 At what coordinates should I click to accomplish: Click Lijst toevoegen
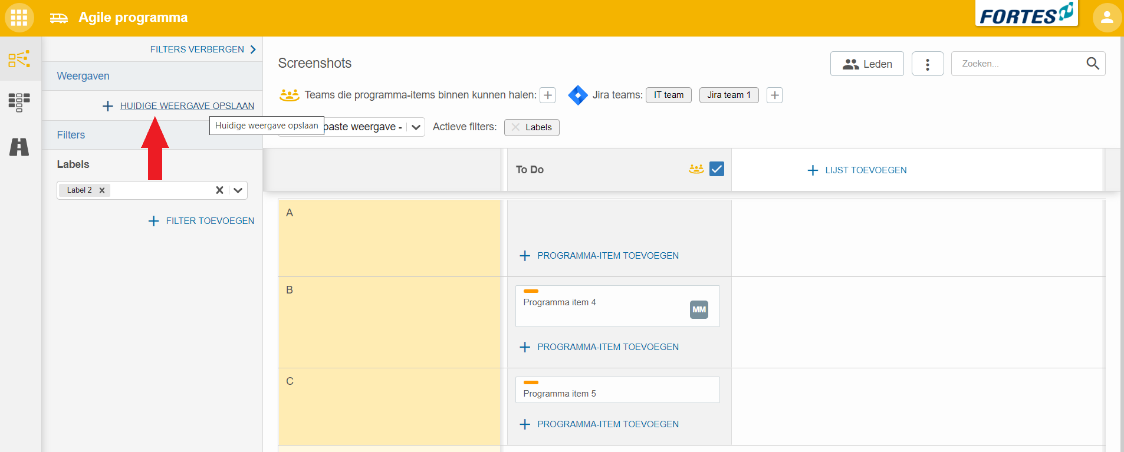click(857, 170)
